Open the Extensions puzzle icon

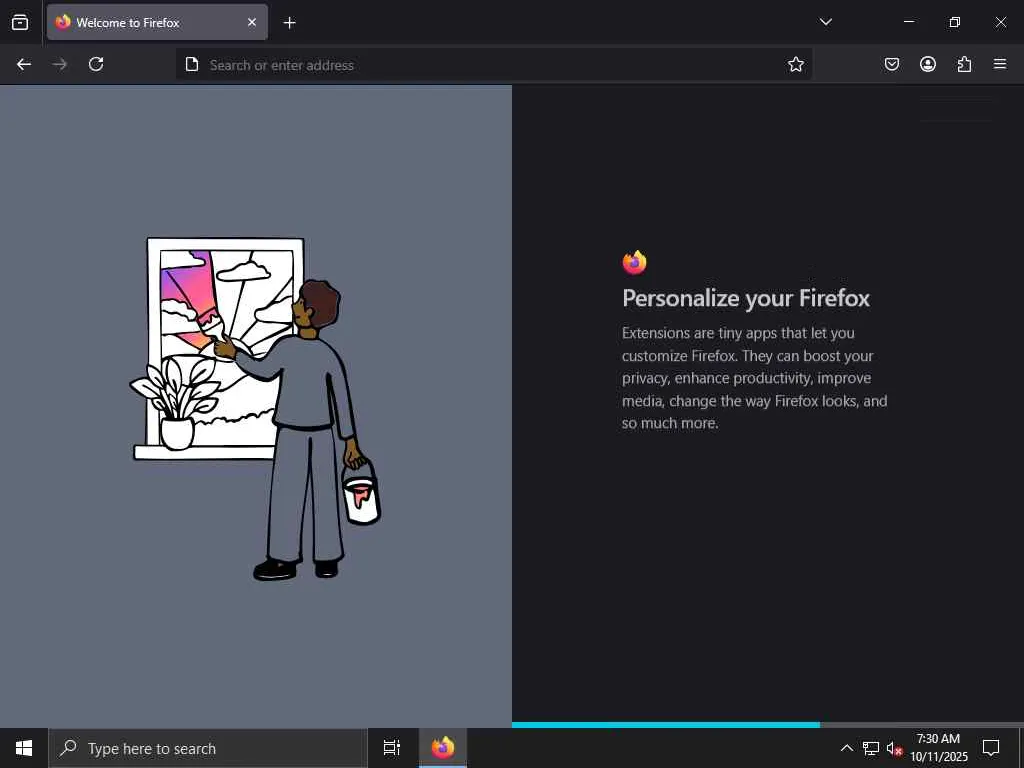coord(964,64)
